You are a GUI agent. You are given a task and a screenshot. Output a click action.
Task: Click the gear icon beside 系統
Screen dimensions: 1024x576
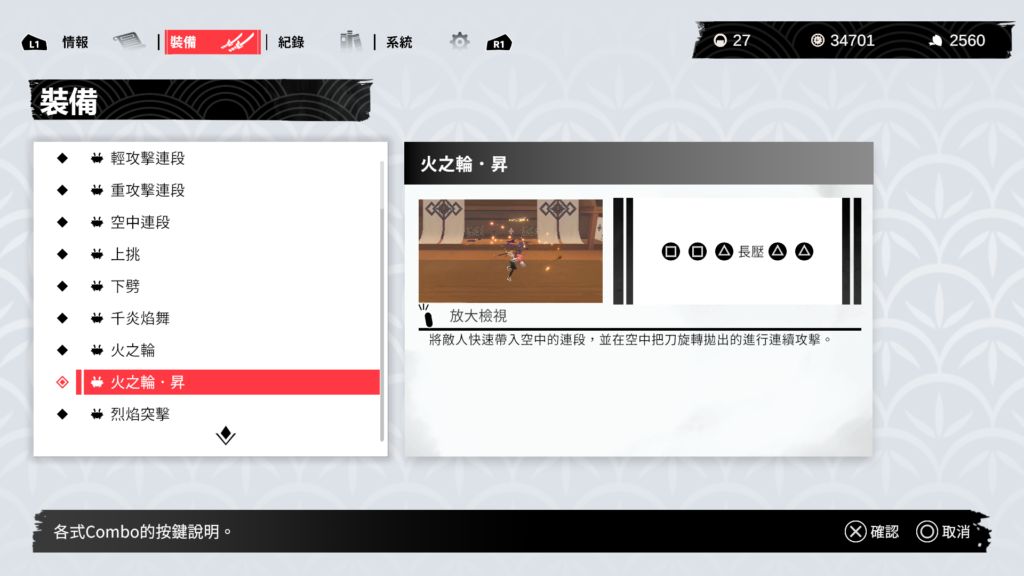(x=459, y=41)
